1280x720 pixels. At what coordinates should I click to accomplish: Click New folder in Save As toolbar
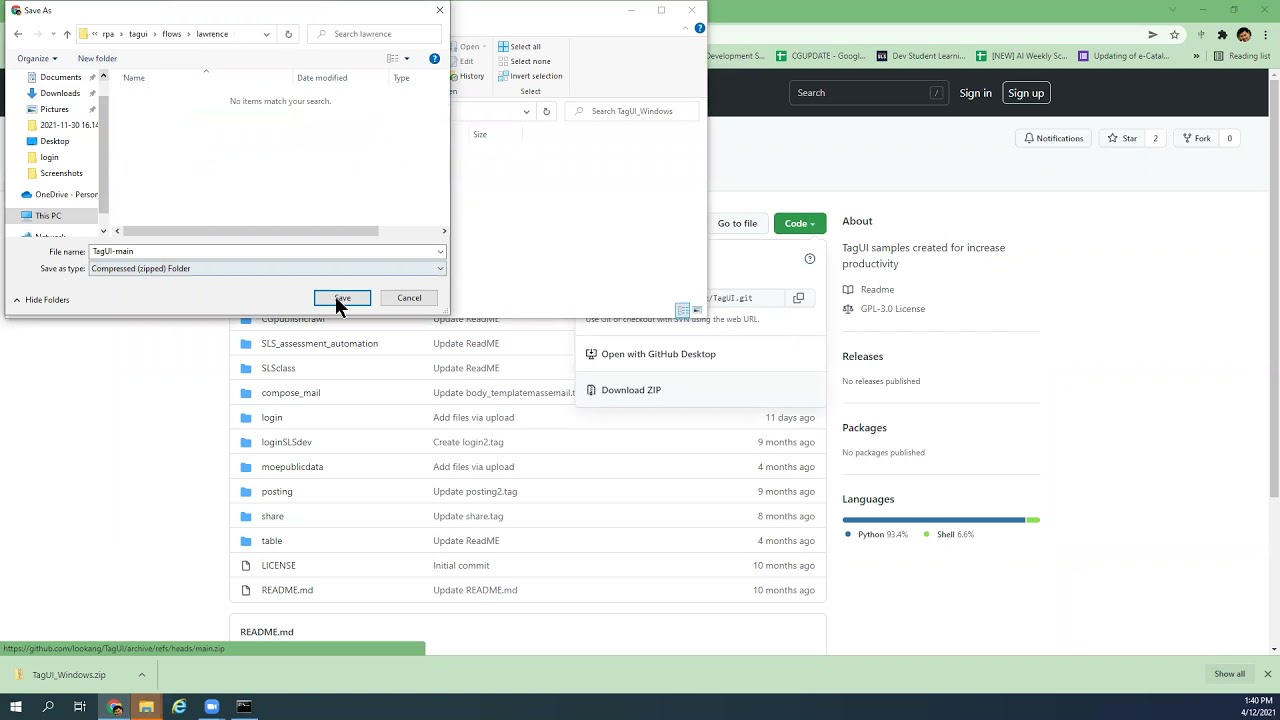(97, 58)
